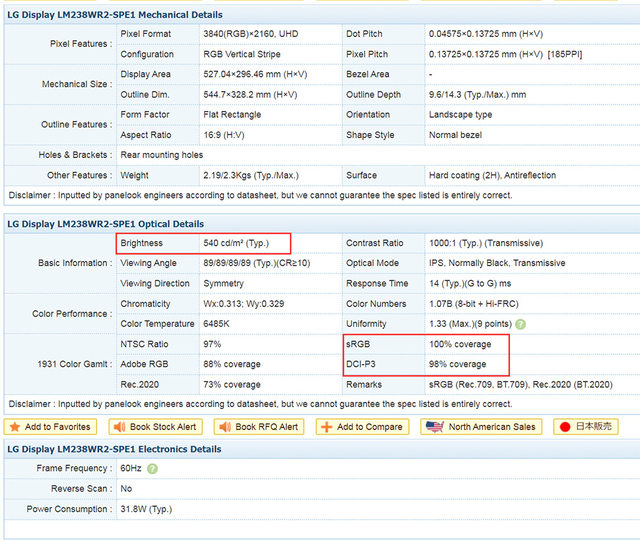The width and height of the screenshot is (640, 542).
Task: Click the Add to Compare button
Action: click(x=362, y=427)
